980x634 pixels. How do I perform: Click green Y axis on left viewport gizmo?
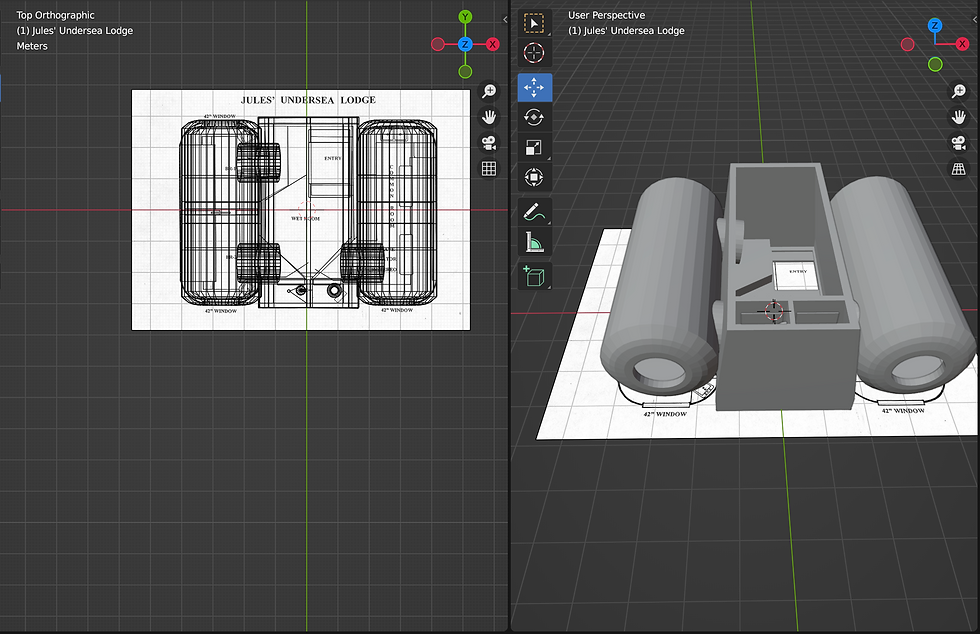(465, 17)
